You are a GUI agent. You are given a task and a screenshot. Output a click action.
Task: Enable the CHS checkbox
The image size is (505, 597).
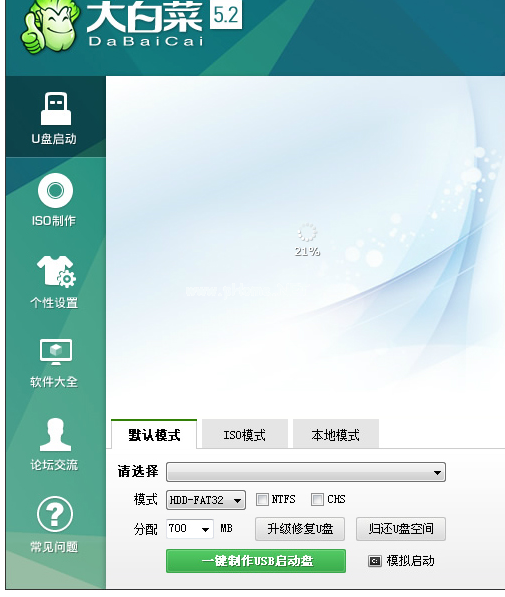[x=317, y=500]
